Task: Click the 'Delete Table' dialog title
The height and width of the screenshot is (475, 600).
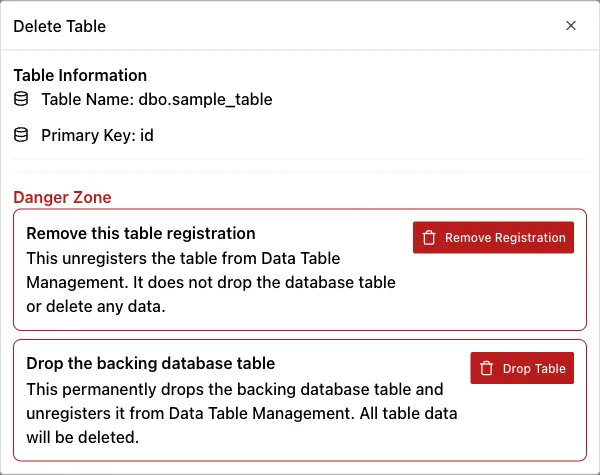Action: [x=60, y=26]
